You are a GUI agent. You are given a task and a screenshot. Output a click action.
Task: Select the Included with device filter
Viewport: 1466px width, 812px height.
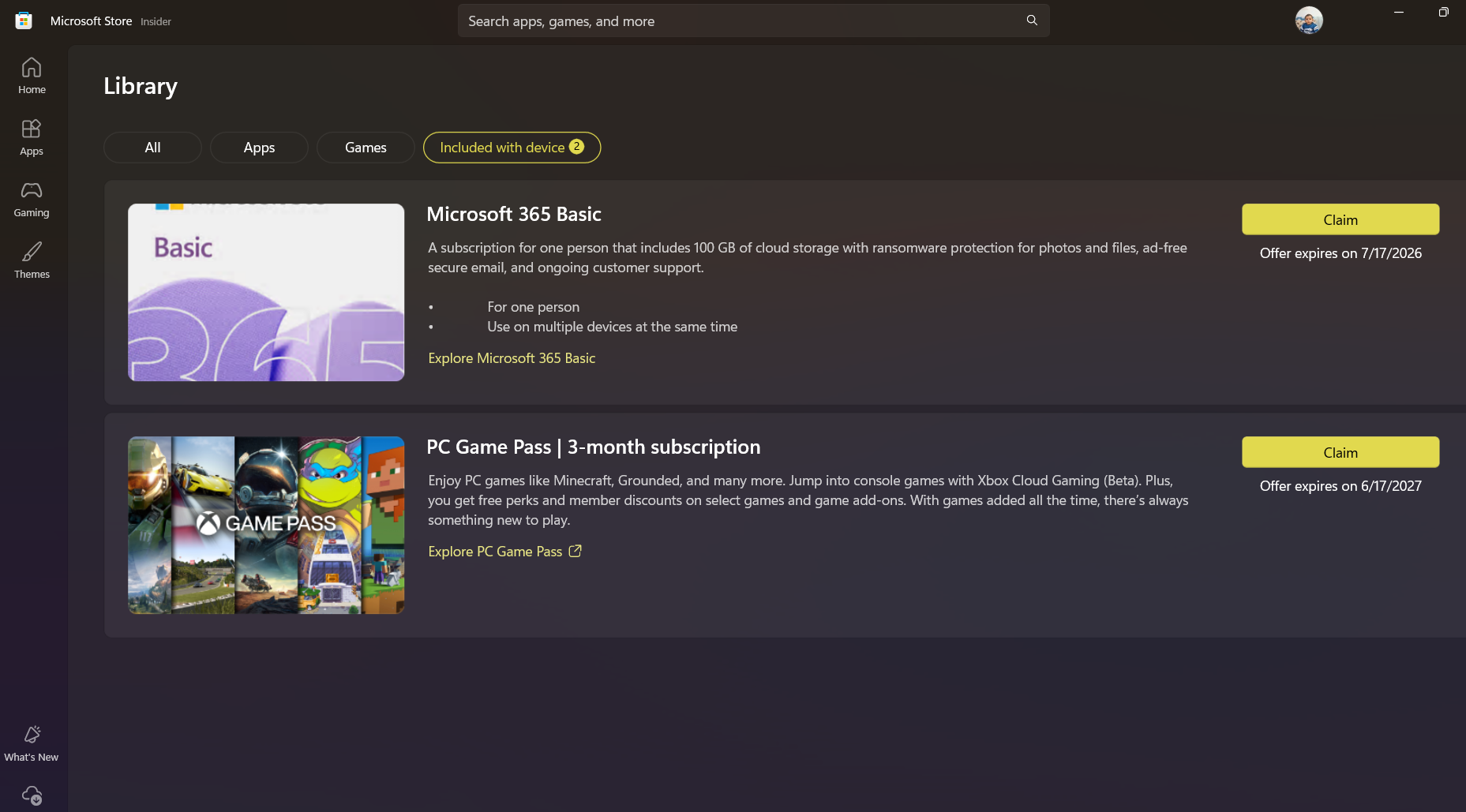512,148
